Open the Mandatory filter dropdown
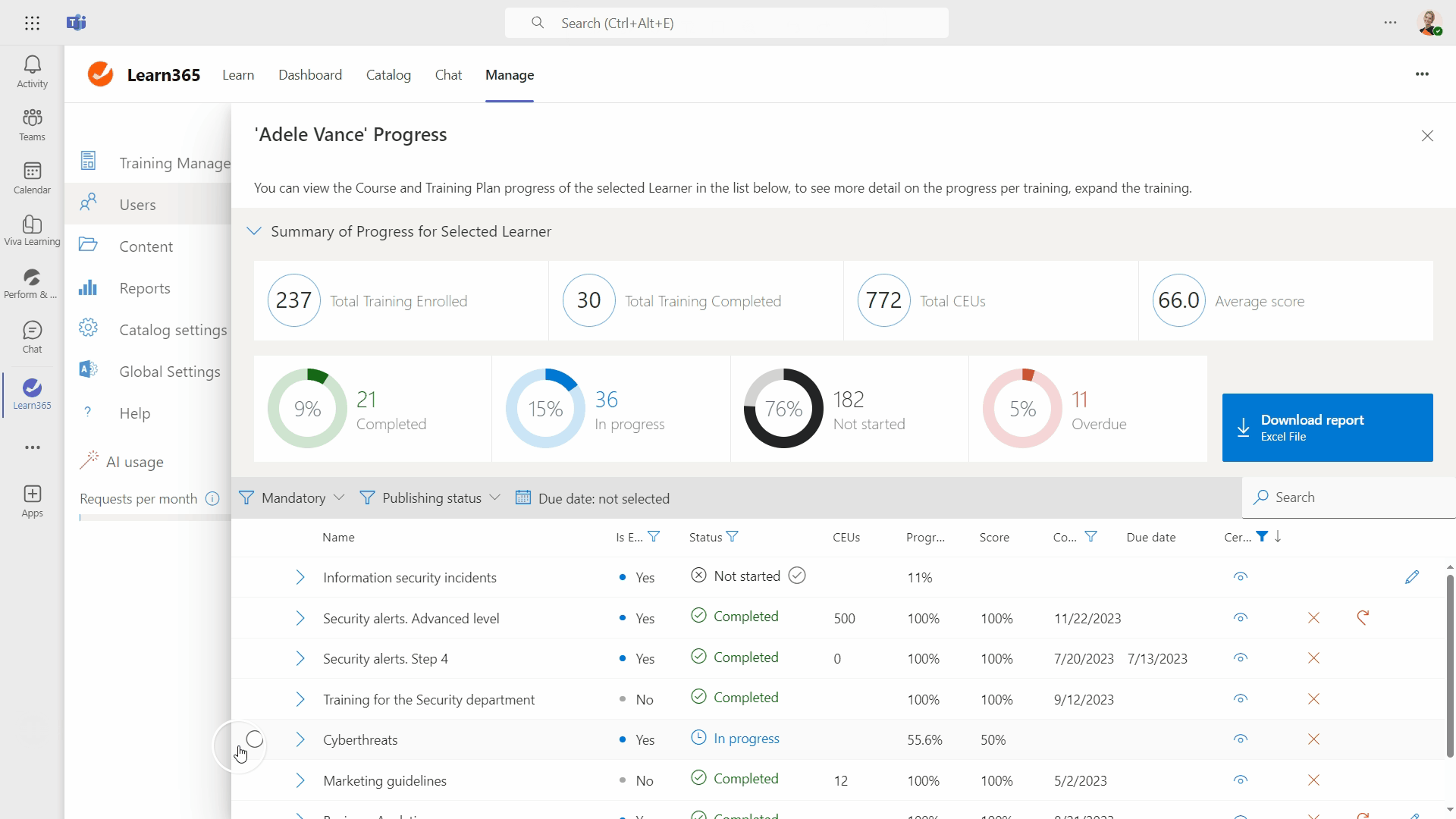 point(292,498)
